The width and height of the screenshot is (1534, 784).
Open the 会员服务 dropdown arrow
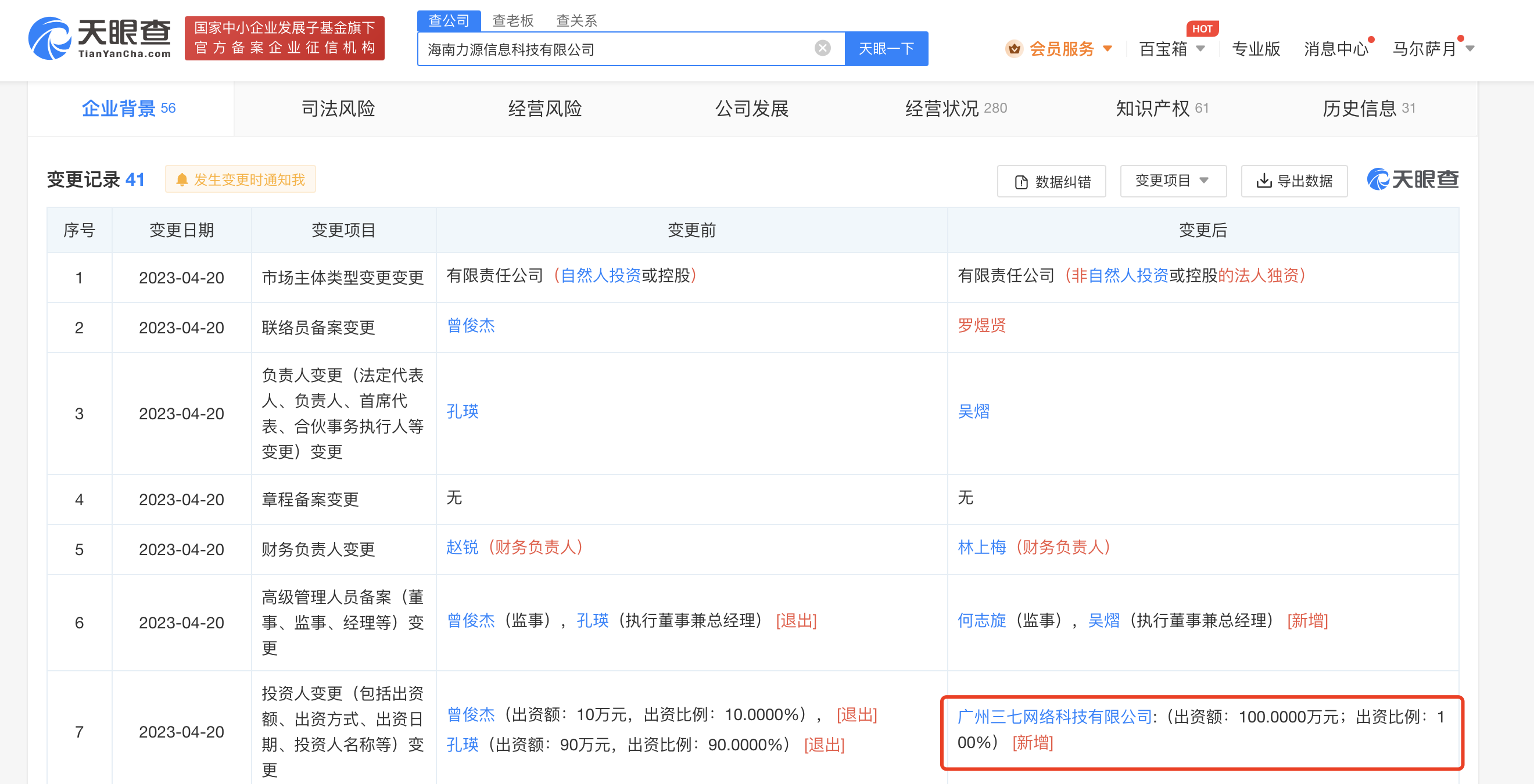pos(1108,48)
